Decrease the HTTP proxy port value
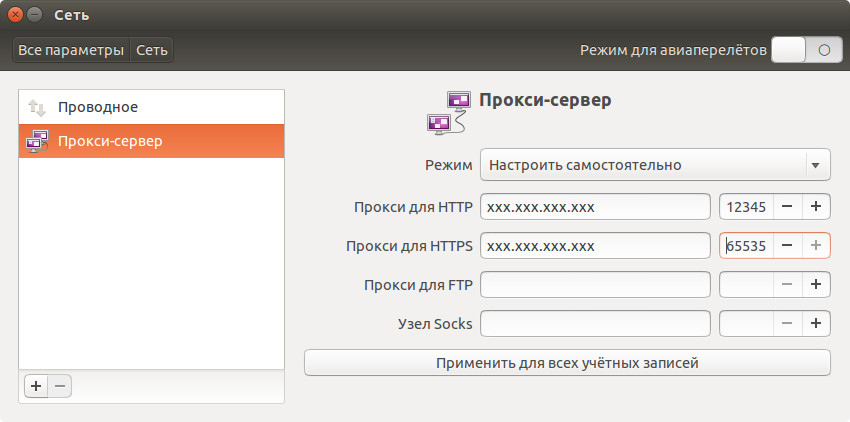 pyautogui.click(x=787, y=207)
